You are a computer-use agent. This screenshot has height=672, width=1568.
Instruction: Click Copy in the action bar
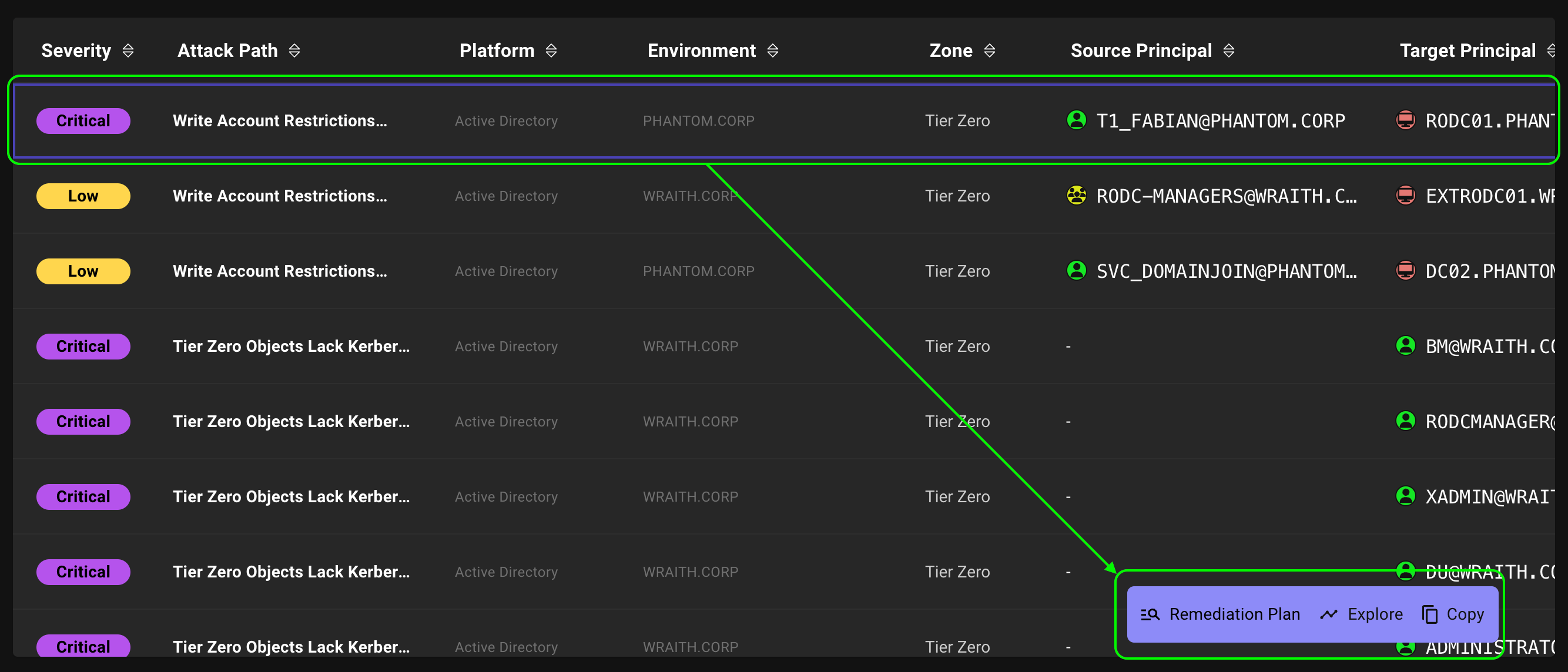1453,614
